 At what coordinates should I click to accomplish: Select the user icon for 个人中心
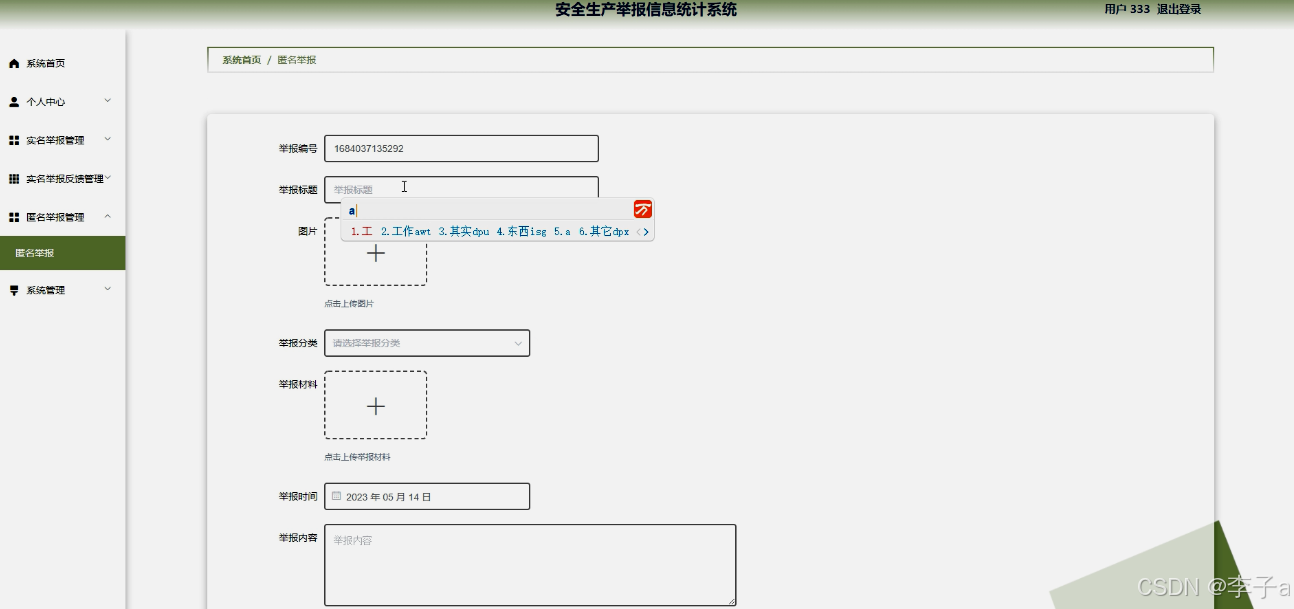click(x=13, y=101)
